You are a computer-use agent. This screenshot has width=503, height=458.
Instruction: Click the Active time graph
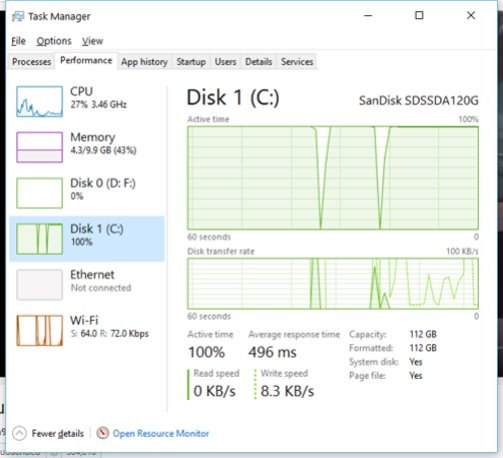pos(333,178)
